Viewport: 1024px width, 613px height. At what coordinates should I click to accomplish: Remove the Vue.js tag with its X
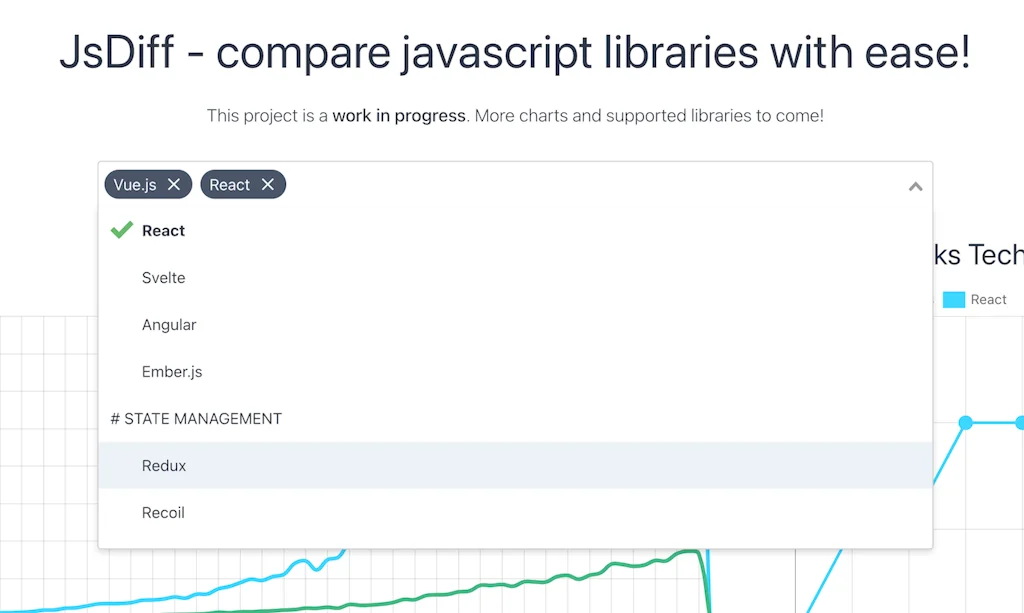click(174, 185)
